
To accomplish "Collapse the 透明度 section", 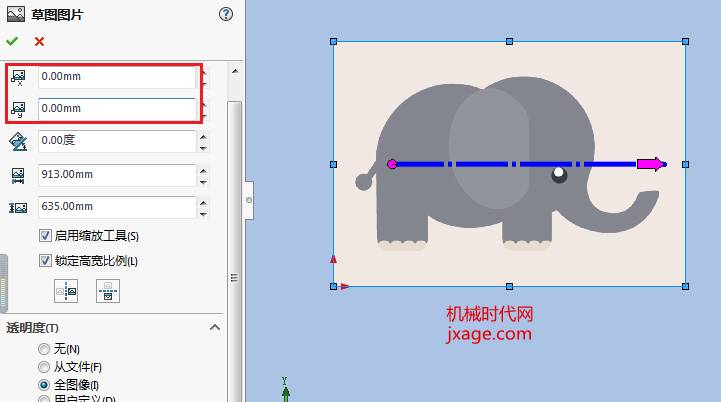I will click(215, 327).
